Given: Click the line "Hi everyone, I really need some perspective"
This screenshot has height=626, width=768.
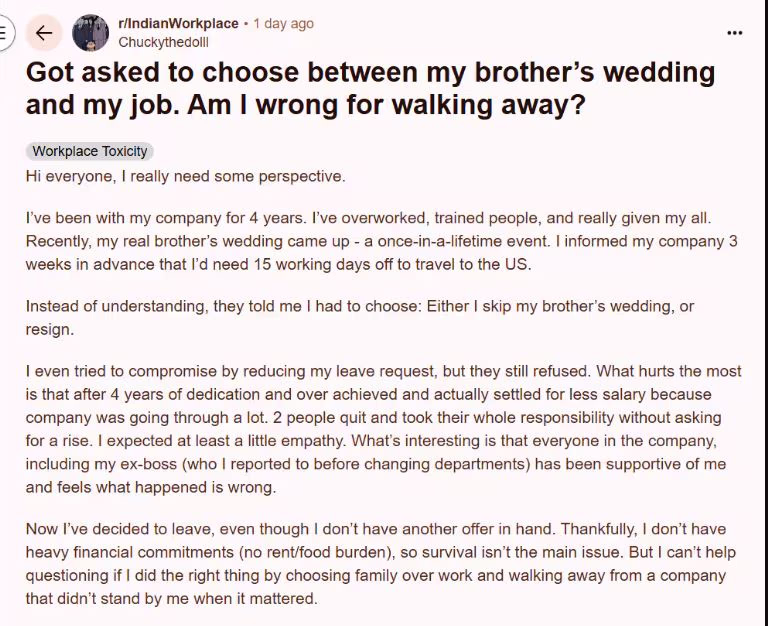Looking at the screenshot, I should (x=185, y=176).
